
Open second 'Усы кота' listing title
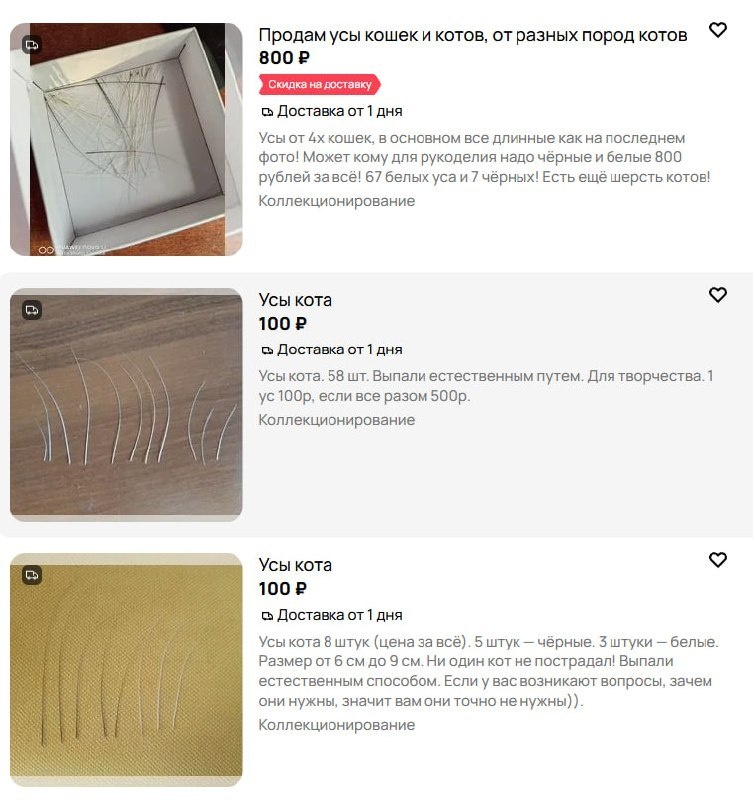295,300
